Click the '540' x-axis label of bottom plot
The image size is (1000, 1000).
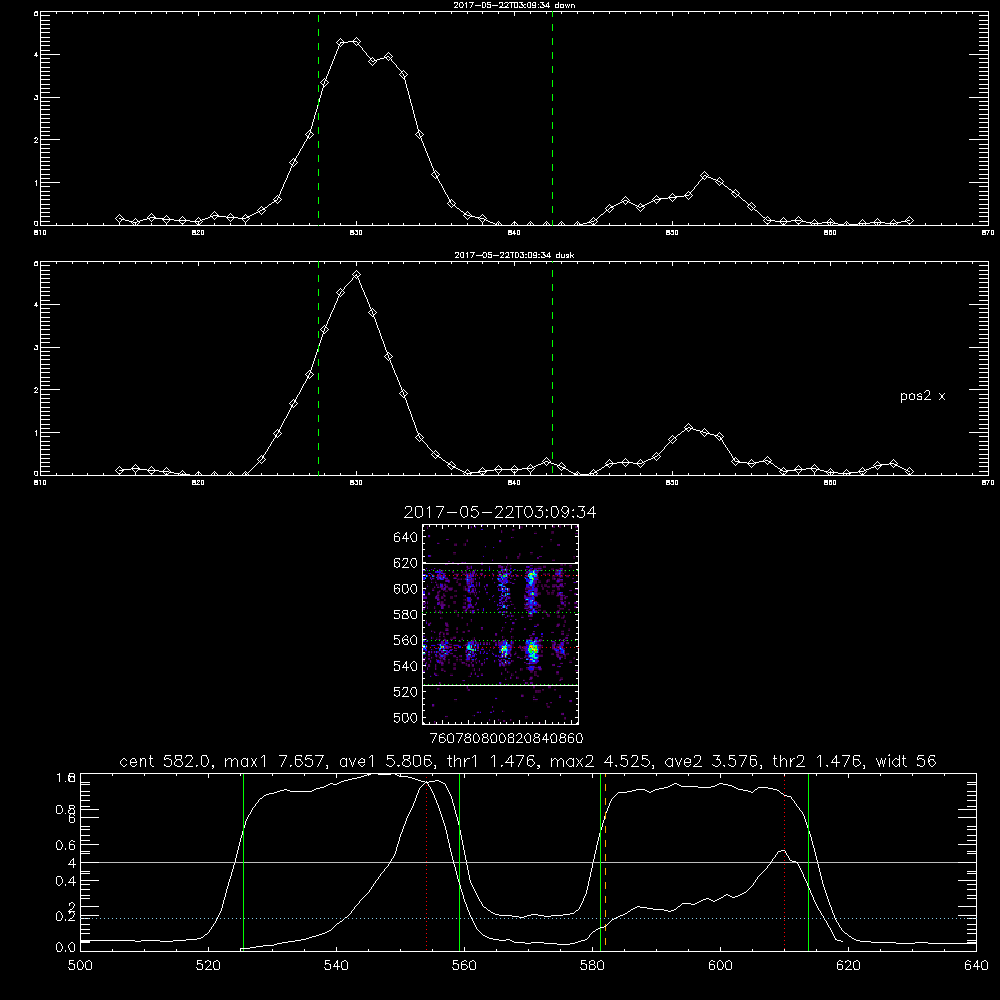click(x=336, y=966)
